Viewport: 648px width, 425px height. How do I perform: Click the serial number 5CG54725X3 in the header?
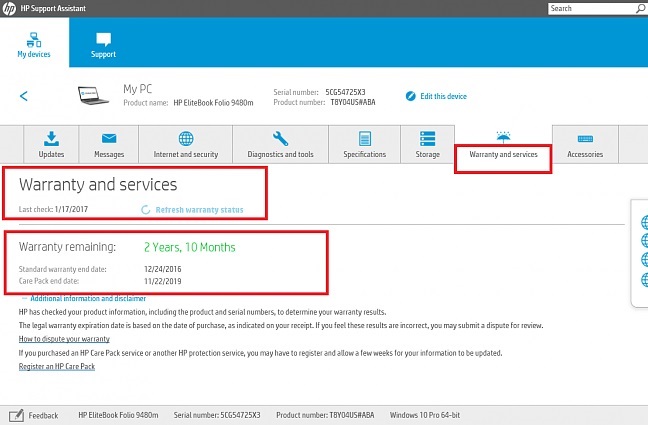(x=345, y=92)
